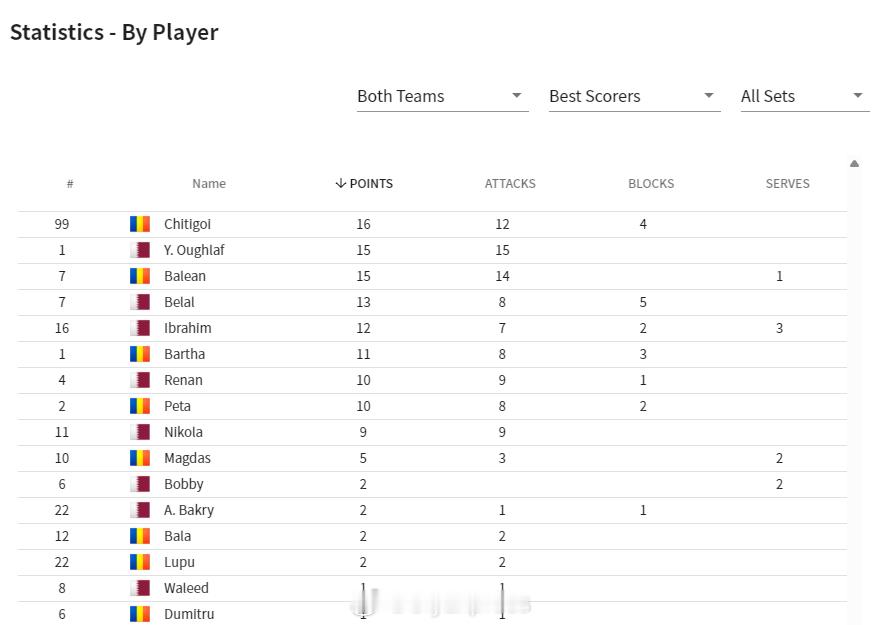Sort table by BLOCKS column

[651, 184]
